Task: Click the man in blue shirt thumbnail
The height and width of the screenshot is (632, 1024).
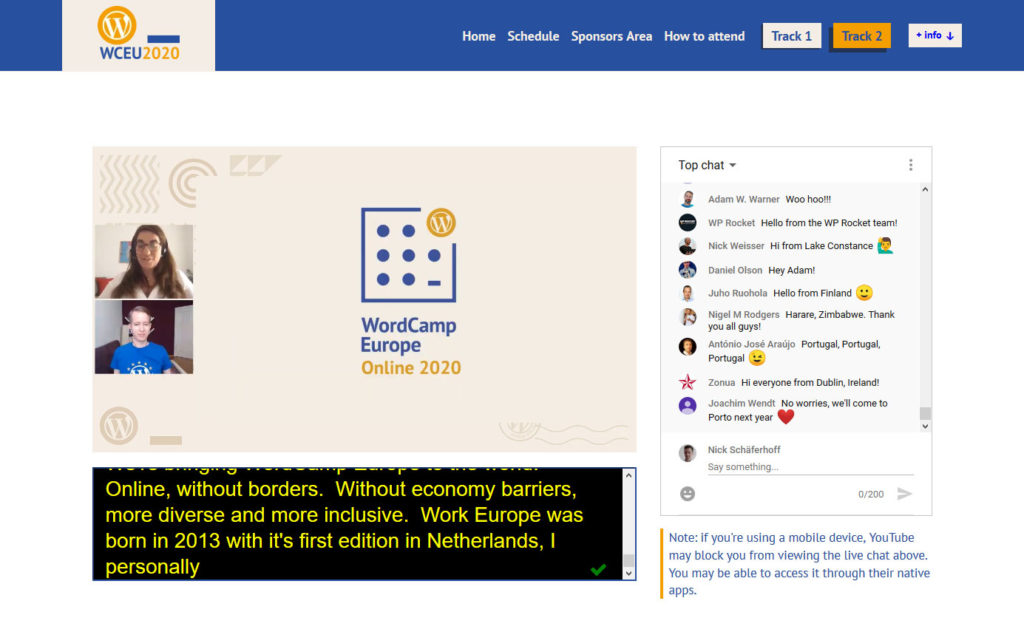Action: (144, 337)
